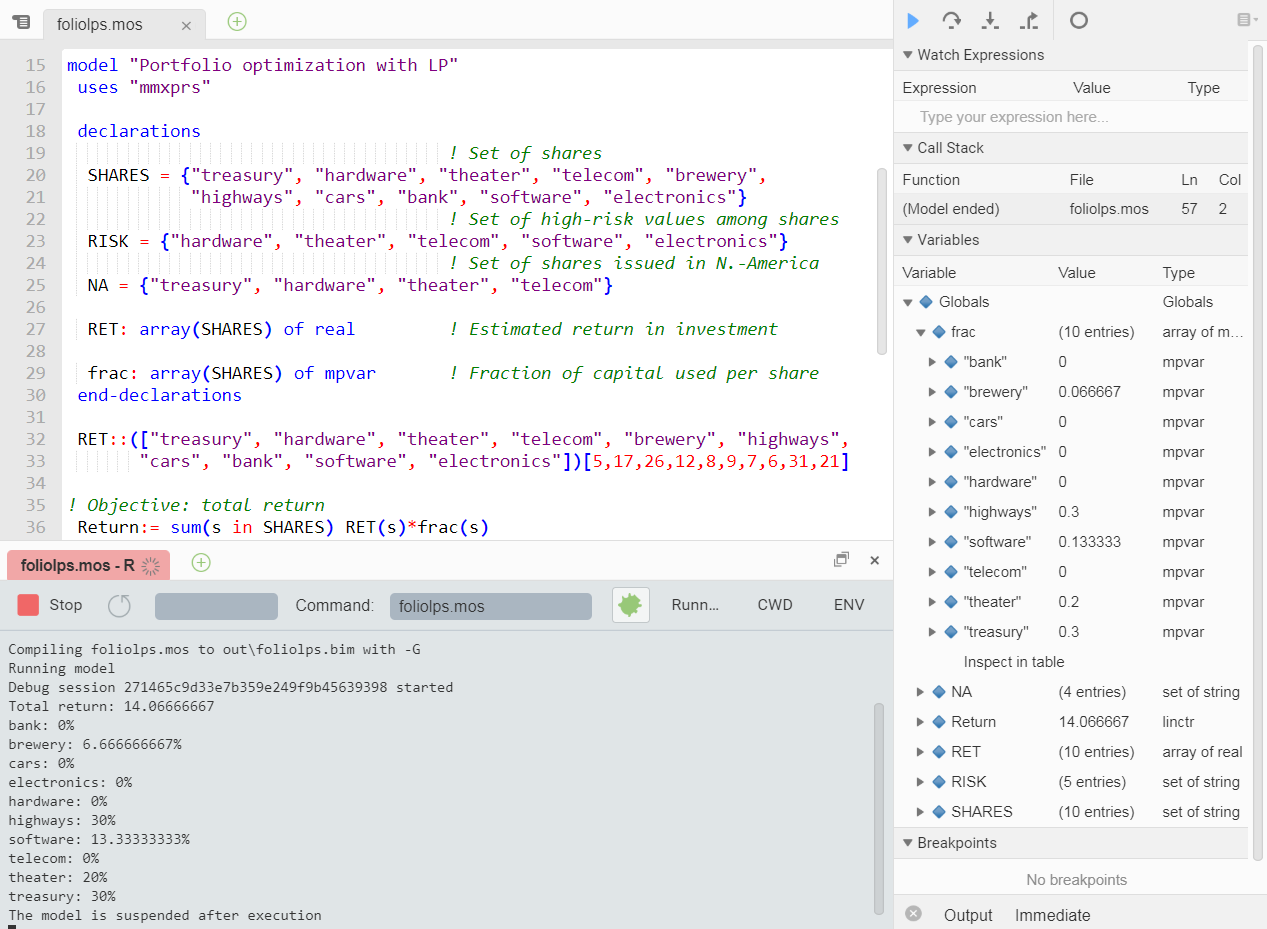Open the Inspect in table link
This screenshot has width=1267, height=929.
tap(1013, 662)
